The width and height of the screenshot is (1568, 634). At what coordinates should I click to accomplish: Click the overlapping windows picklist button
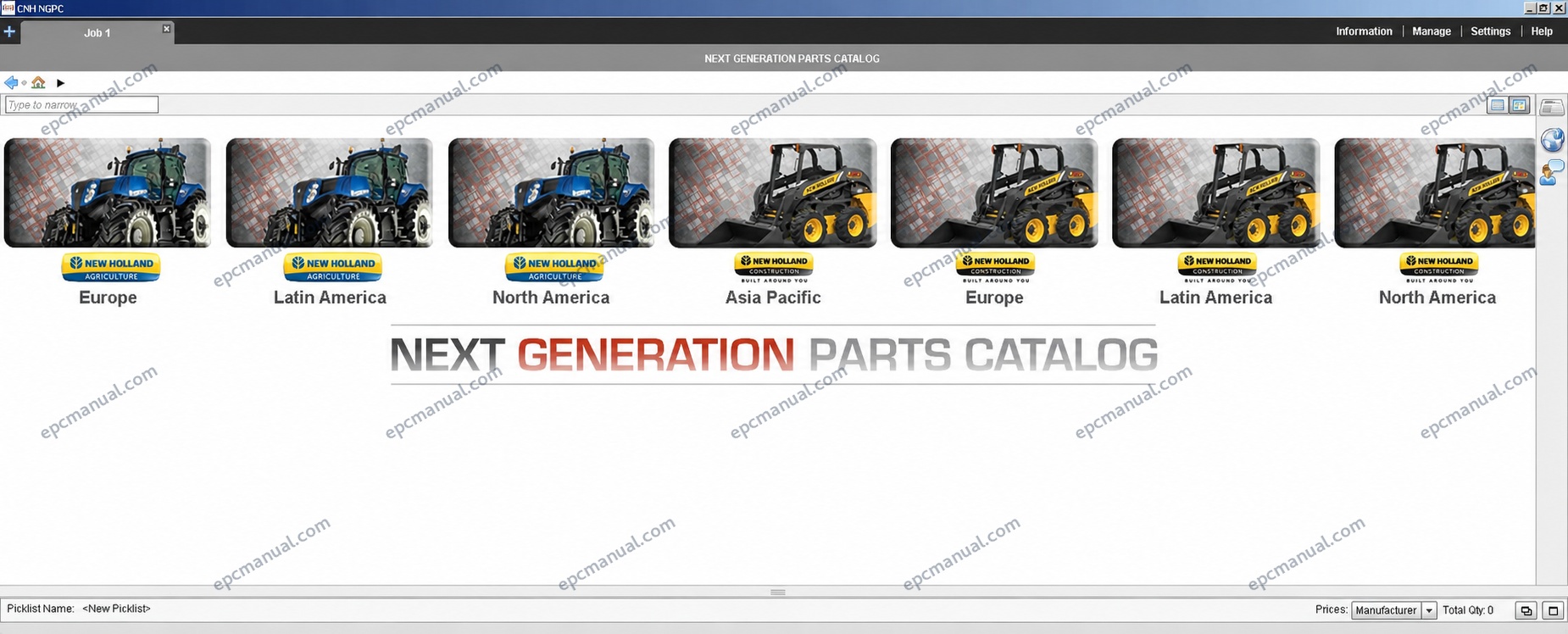click(1526, 610)
